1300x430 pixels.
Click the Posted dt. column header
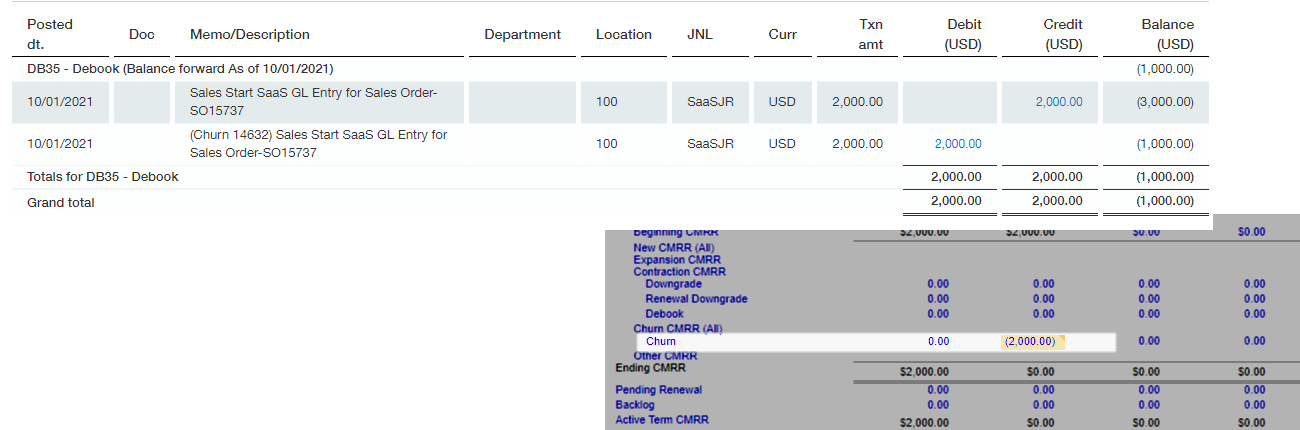tap(50, 34)
